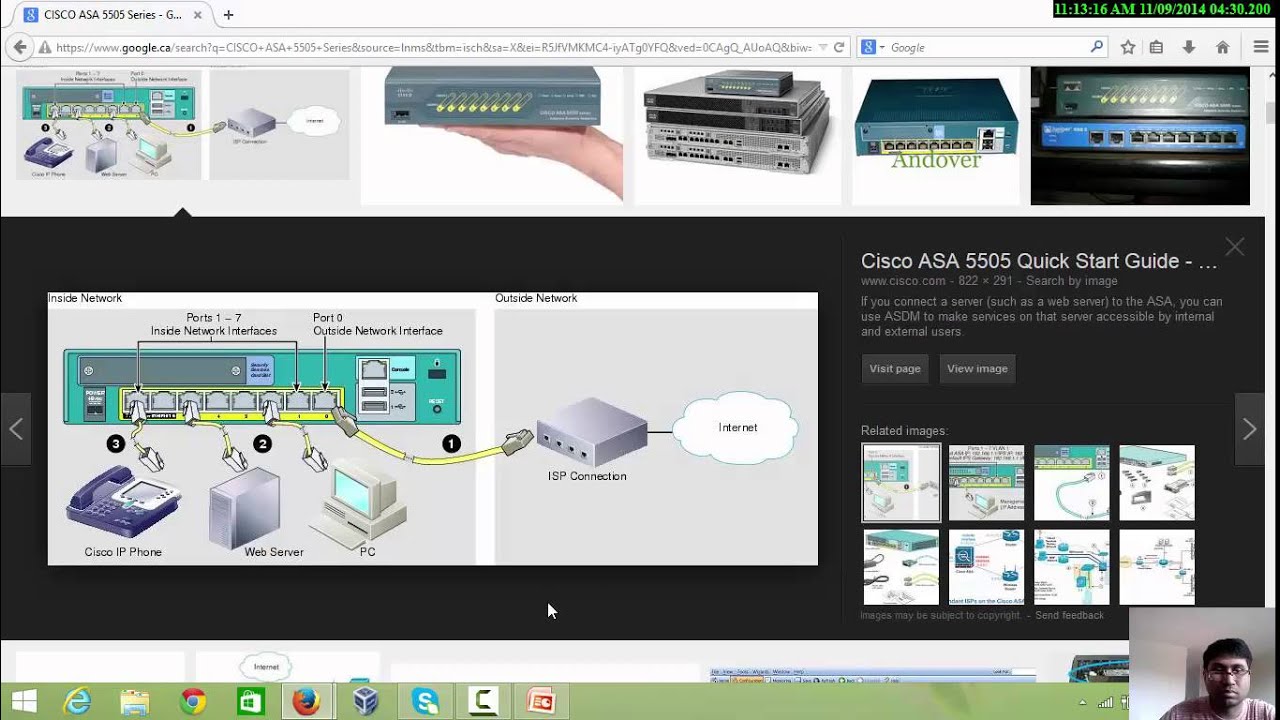The height and width of the screenshot is (720, 1280).
Task: Click in the URL address bar
Action: 433,47
